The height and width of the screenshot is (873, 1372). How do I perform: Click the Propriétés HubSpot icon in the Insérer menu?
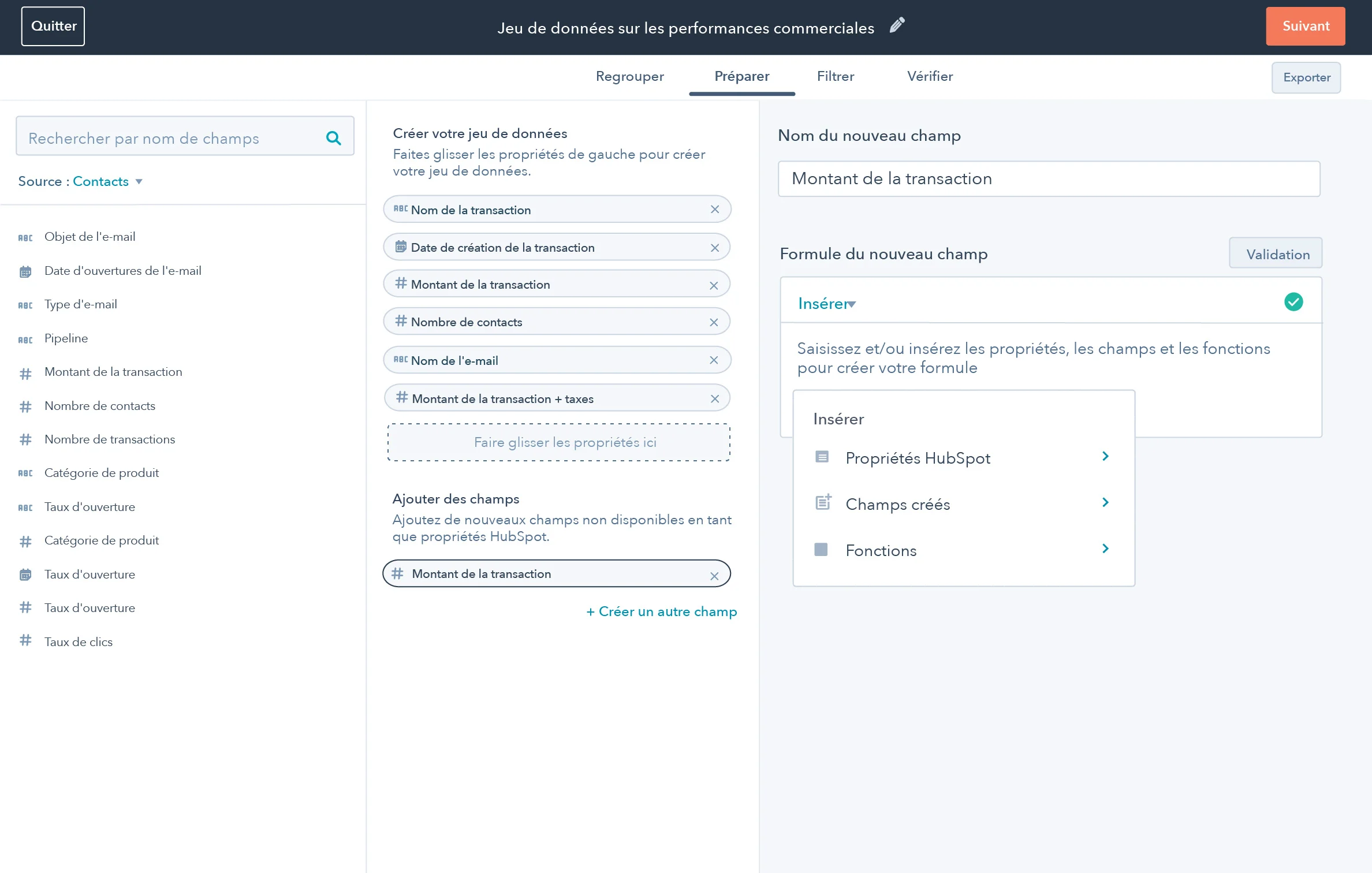pos(822,457)
